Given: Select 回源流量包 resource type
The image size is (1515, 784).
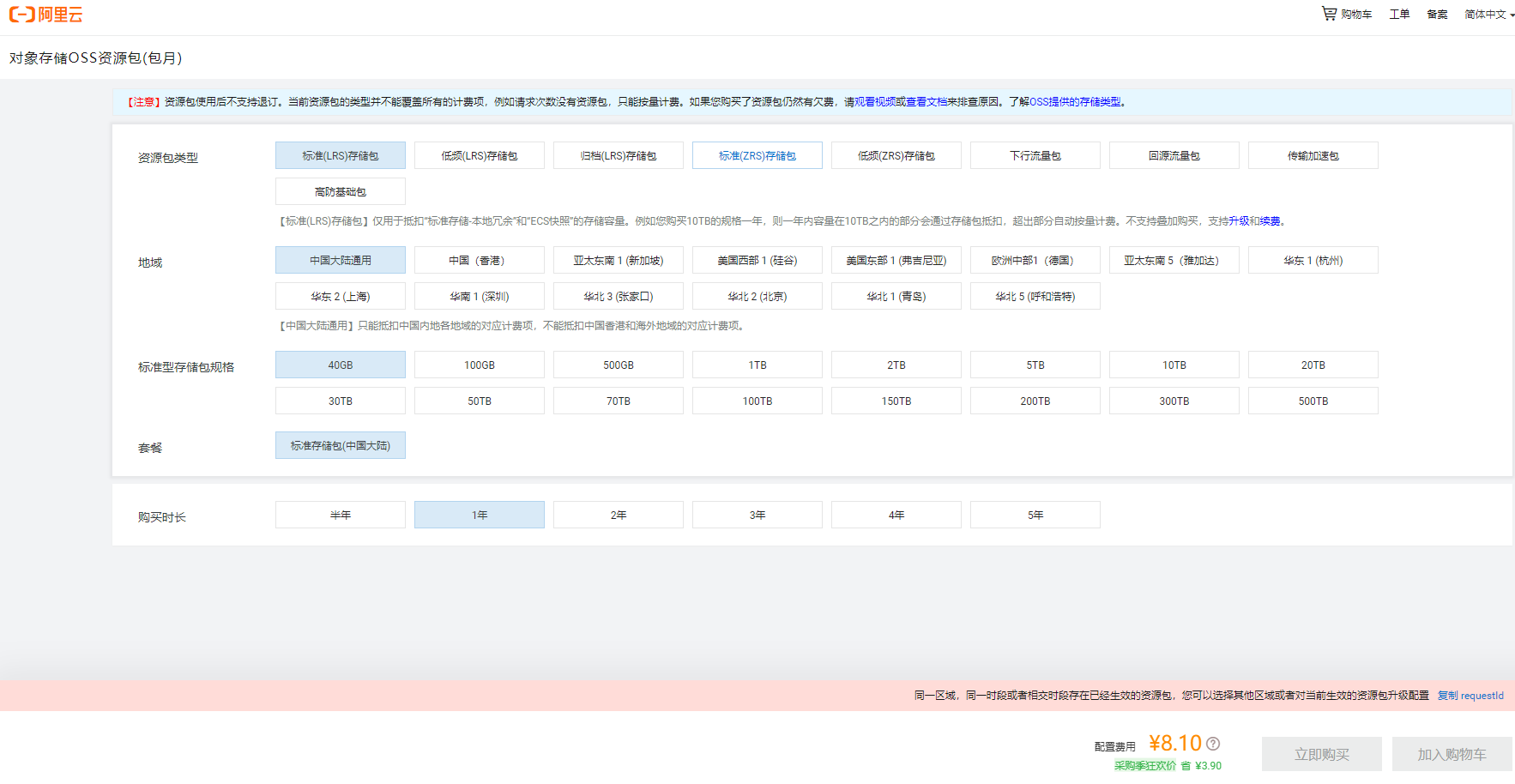Looking at the screenshot, I should [1174, 155].
